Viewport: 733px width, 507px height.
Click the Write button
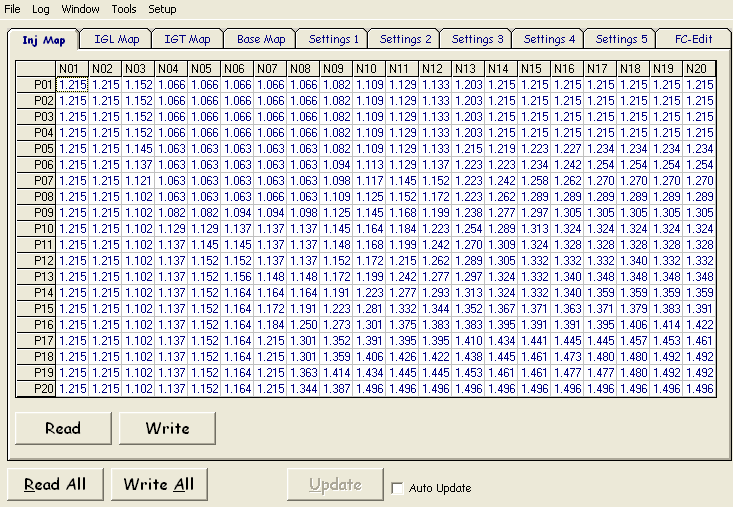(x=167, y=428)
